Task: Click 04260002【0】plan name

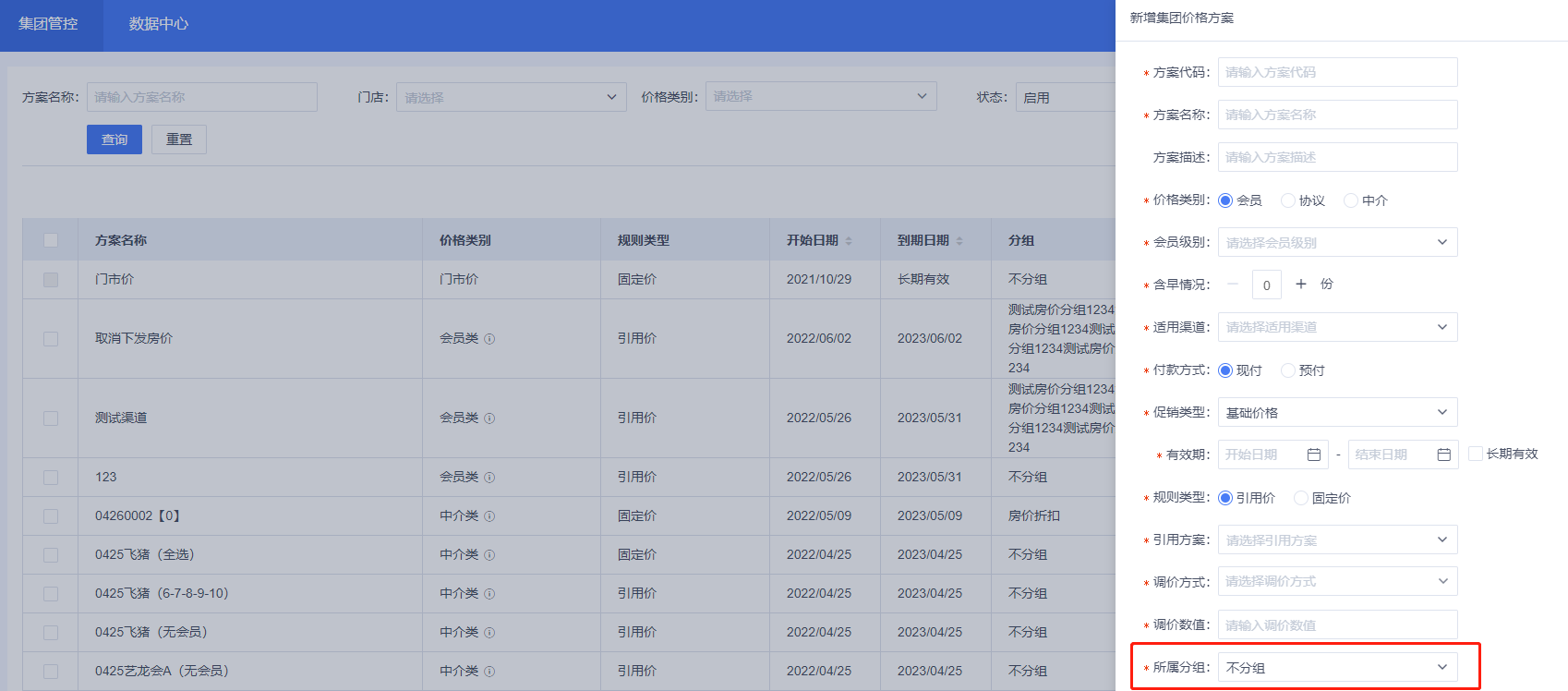Action: 139,515
